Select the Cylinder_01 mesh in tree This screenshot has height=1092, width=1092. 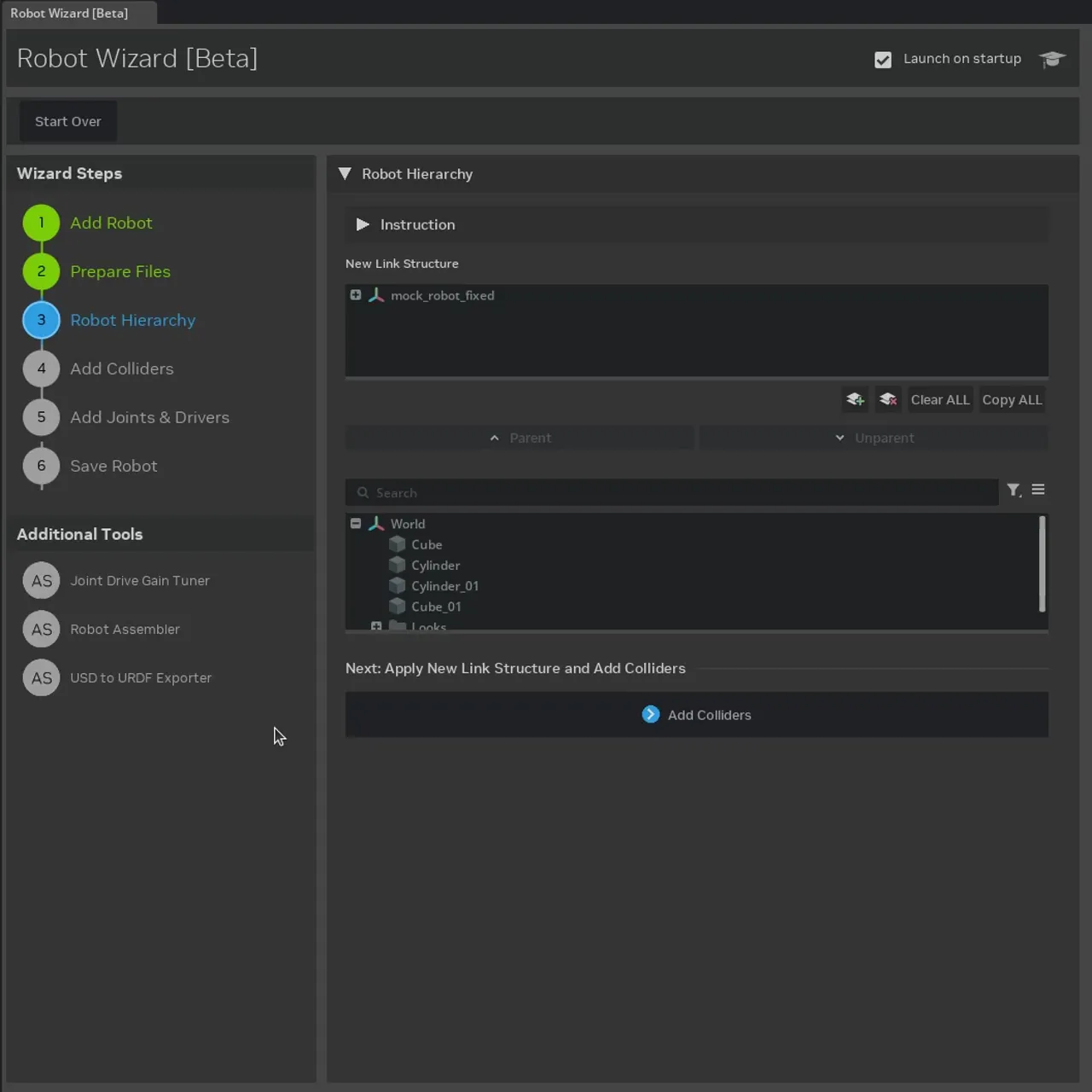click(x=444, y=586)
